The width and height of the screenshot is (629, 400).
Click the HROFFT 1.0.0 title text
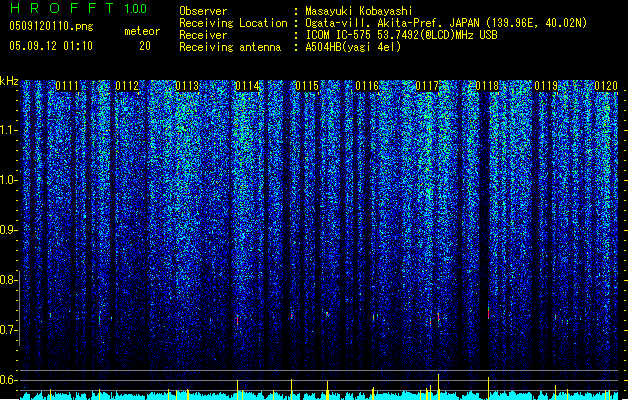(79, 8)
